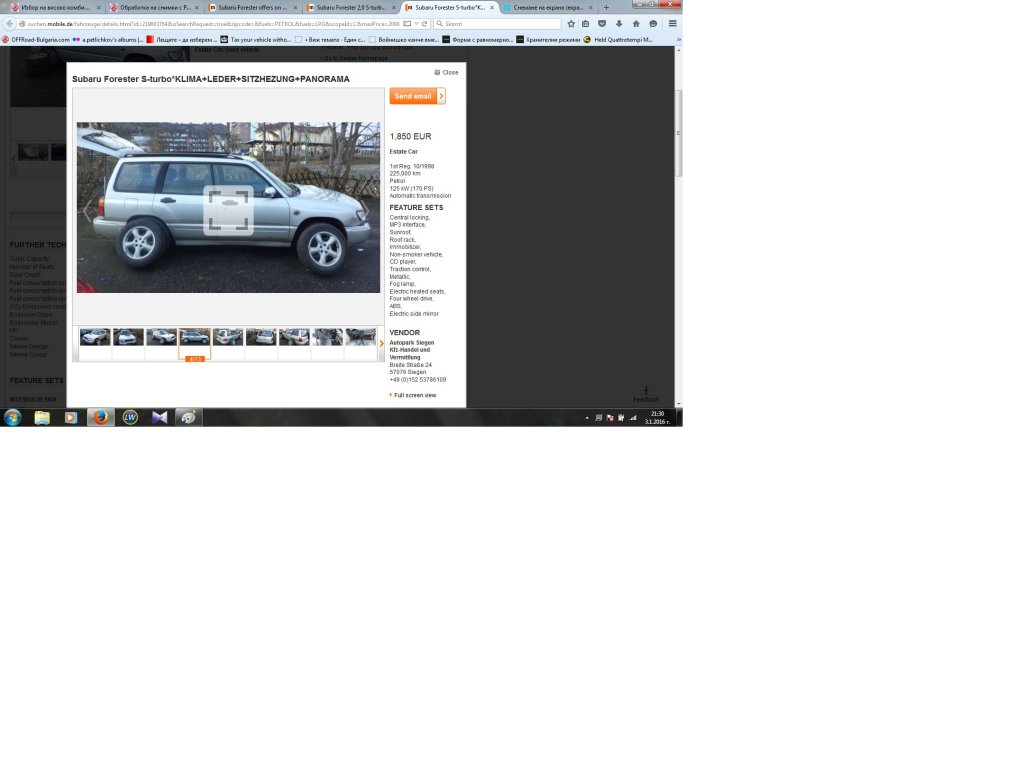Toggle reader view icon in the address bar
This screenshot has height=768, width=1024.
[x=407, y=24]
